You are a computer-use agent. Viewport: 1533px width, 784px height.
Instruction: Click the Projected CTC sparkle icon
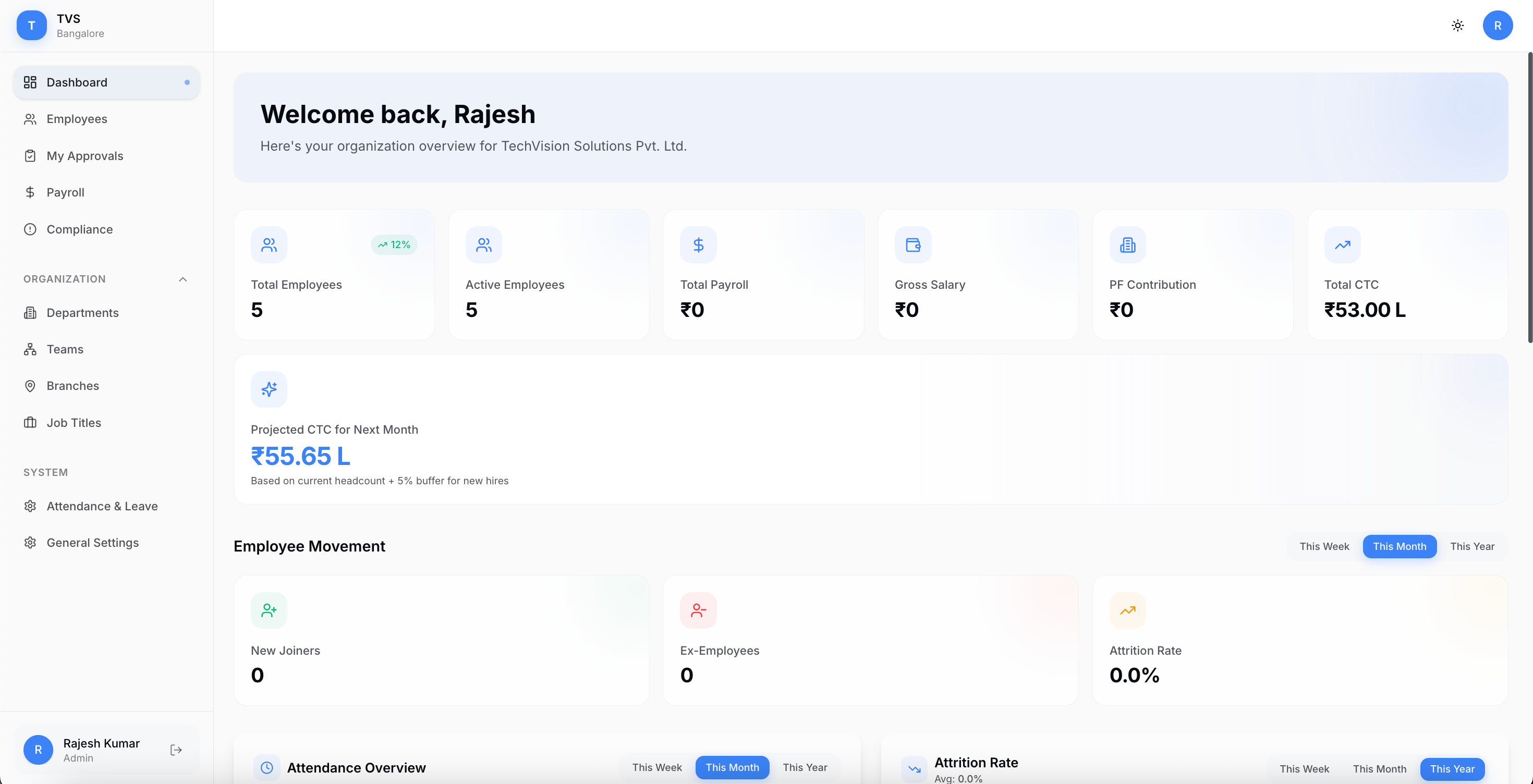click(269, 389)
